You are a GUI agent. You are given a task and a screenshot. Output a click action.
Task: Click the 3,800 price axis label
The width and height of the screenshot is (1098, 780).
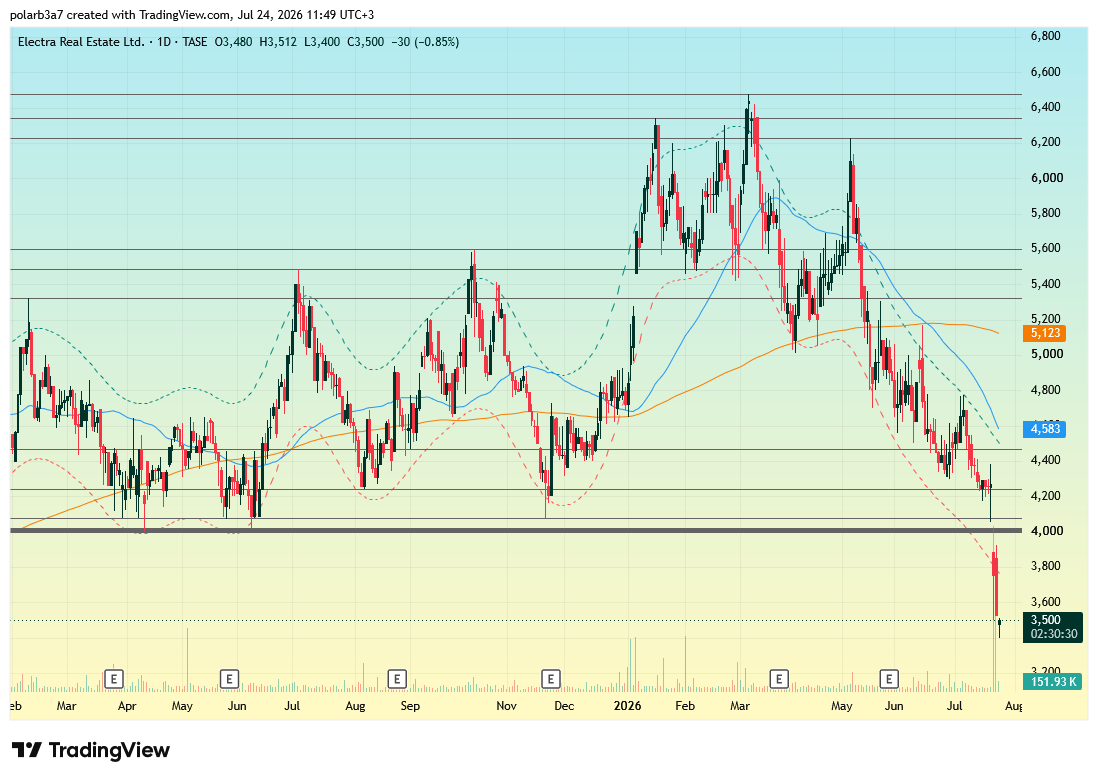click(x=1045, y=566)
